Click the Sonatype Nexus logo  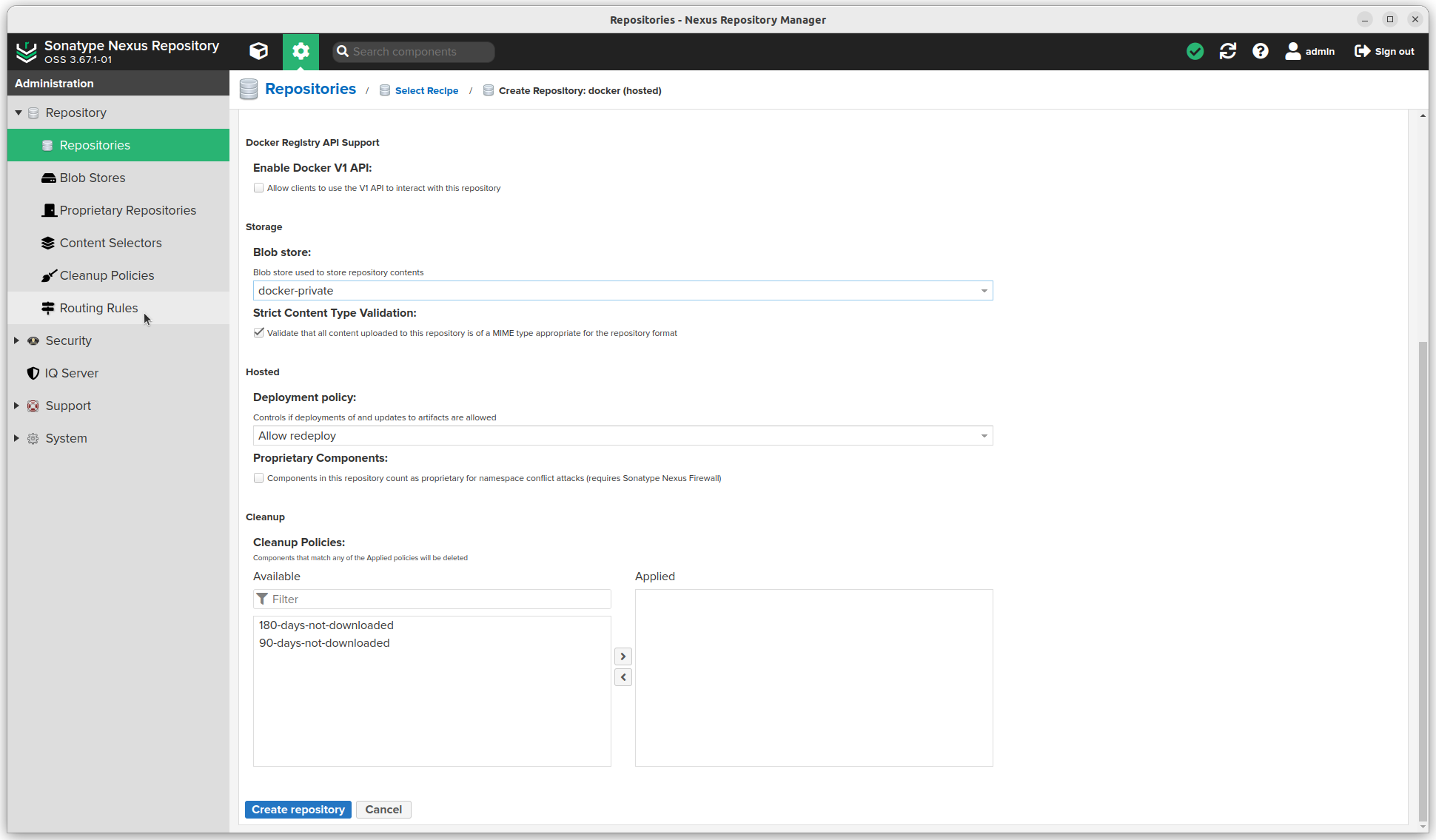click(27, 51)
